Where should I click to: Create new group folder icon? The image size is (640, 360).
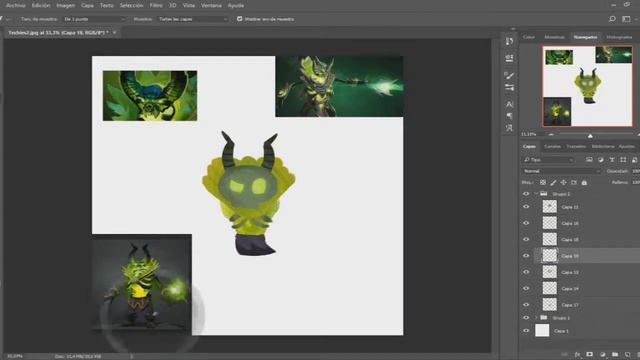615,354
